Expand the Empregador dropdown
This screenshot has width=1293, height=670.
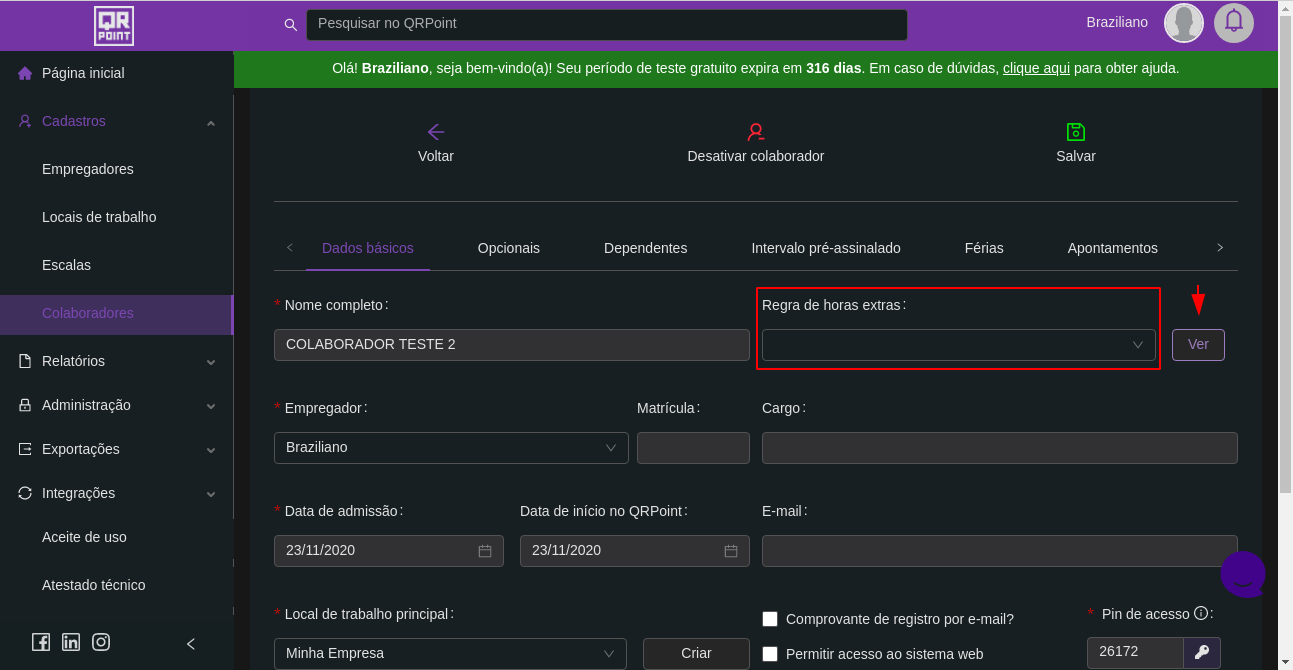click(451, 448)
